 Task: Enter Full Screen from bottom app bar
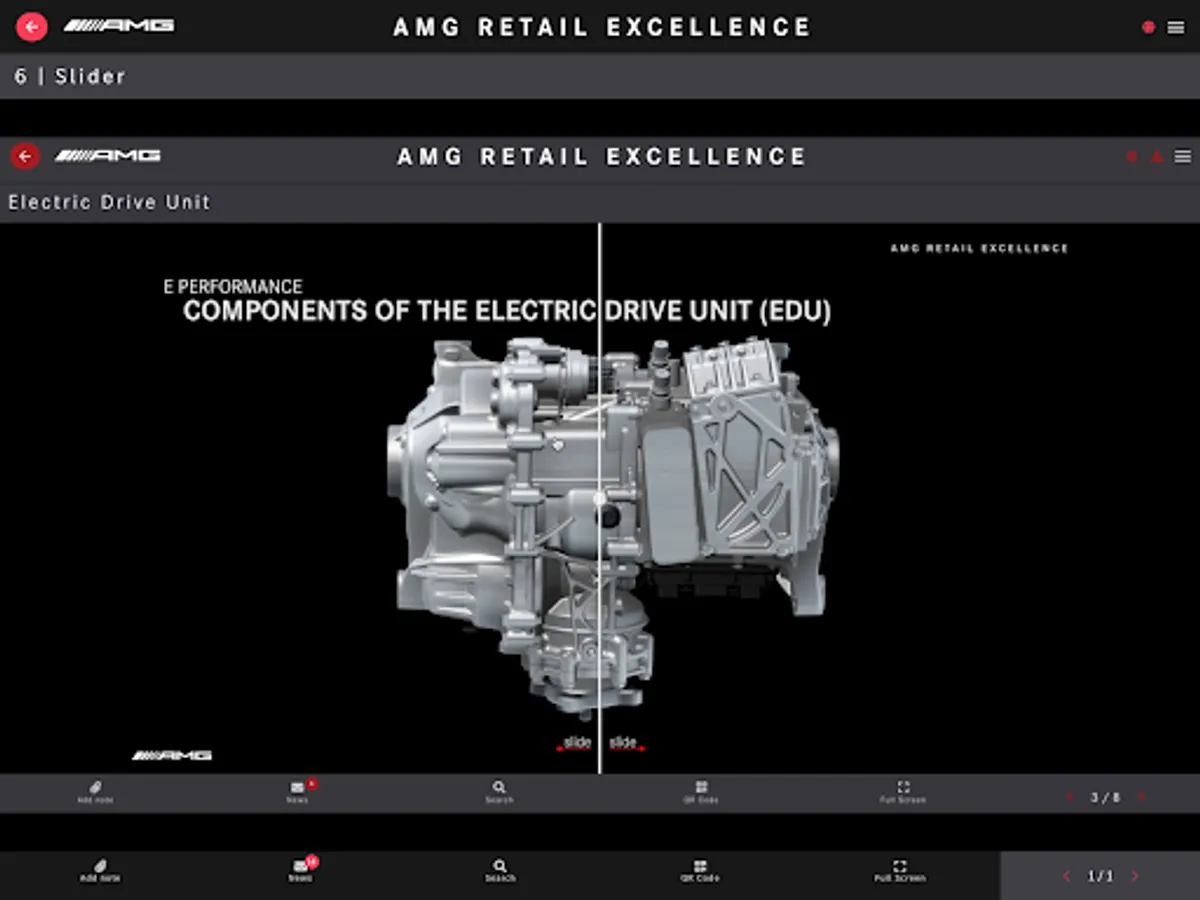(900, 871)
